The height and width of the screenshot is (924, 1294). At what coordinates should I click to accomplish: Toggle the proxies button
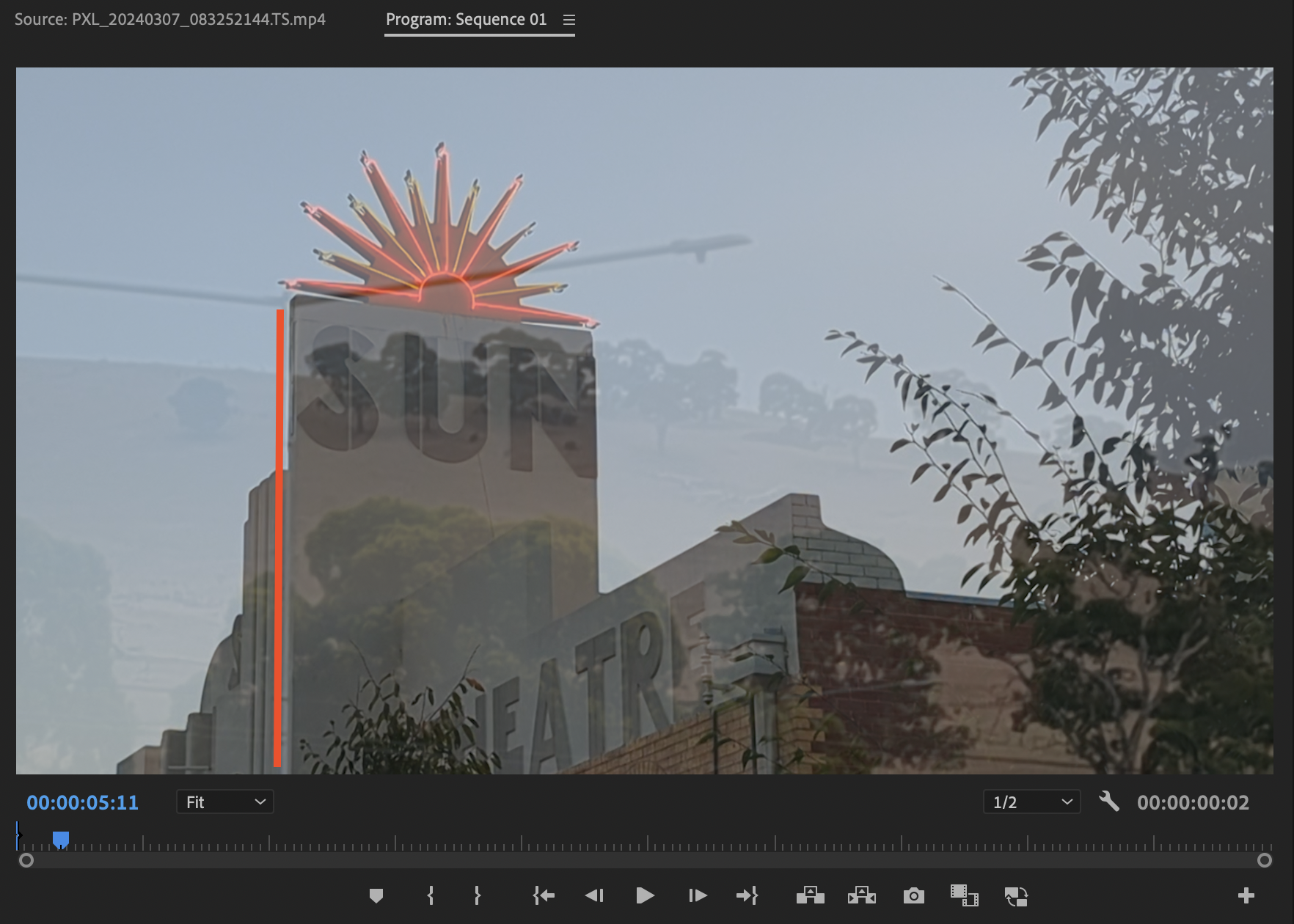pos(1016,895)
